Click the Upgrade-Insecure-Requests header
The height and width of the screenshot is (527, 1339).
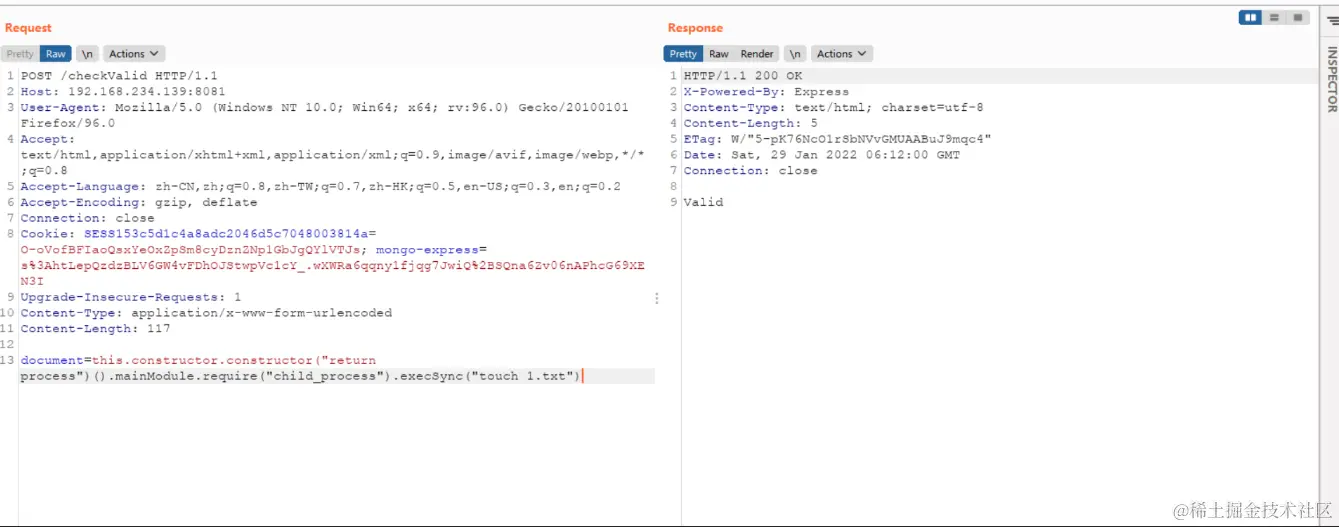pos(130,297)
